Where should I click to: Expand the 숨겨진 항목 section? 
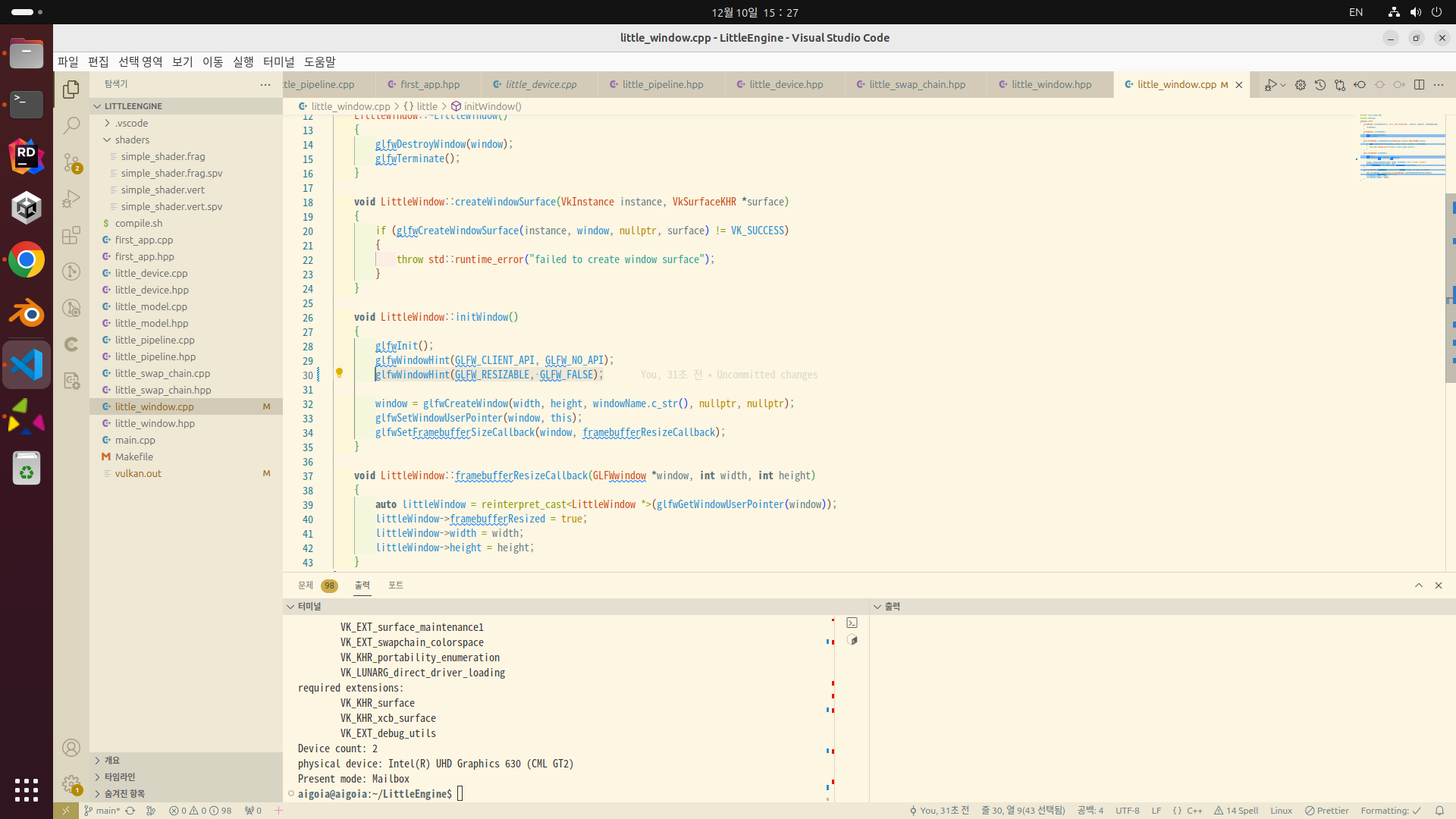186,793
